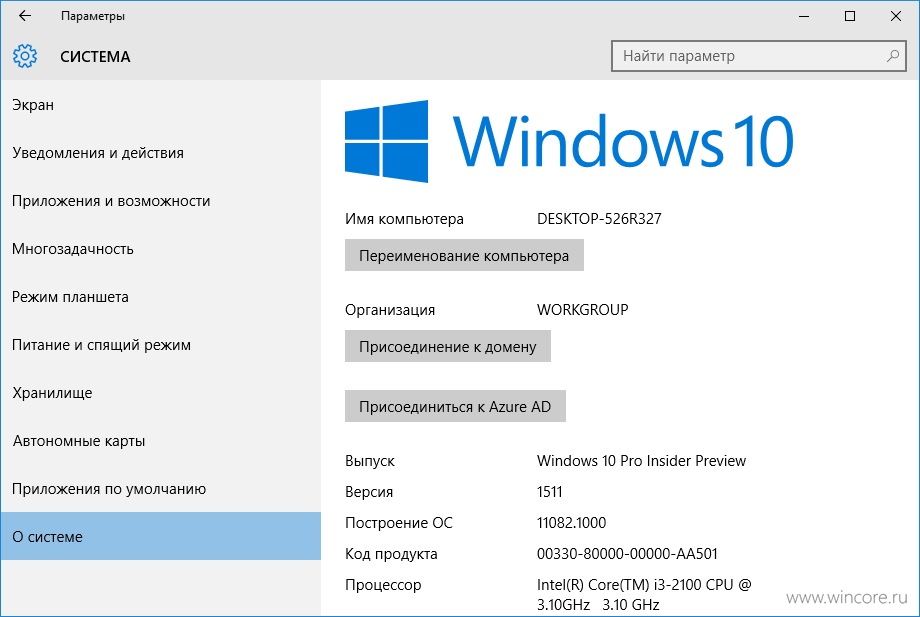Open the Хранилище section
920x617 pixels.
coord(161,393)
